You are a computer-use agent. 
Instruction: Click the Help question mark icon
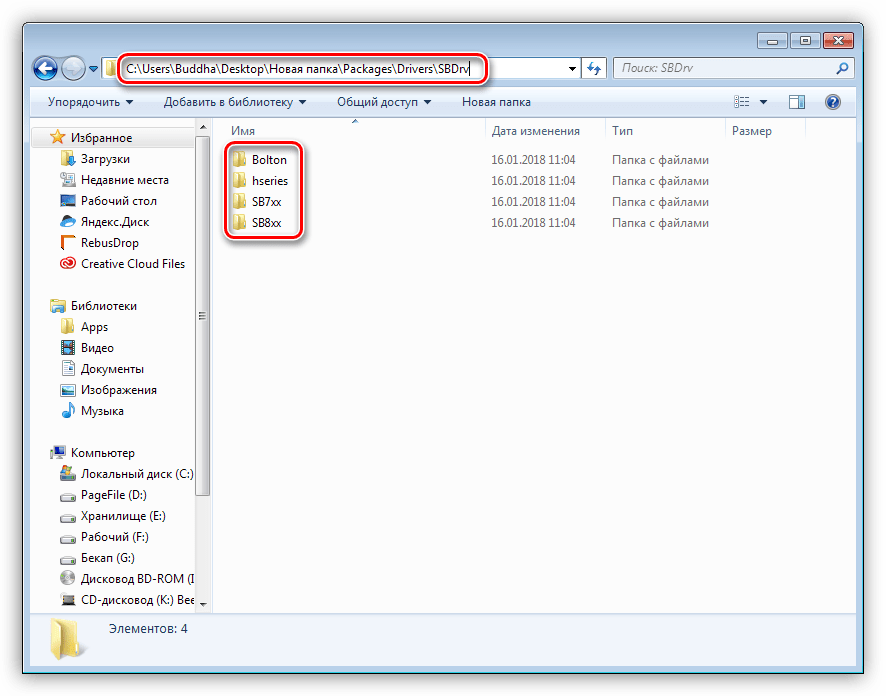(x=832, y=102)
